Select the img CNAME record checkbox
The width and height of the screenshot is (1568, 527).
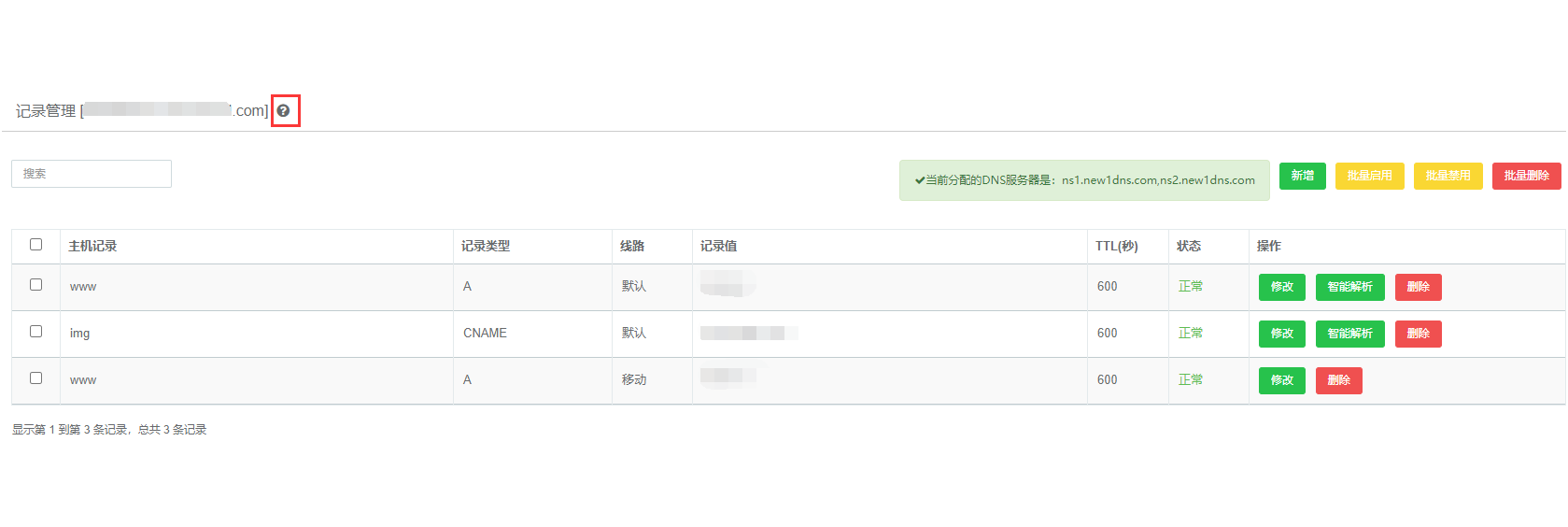click(35, 332)
